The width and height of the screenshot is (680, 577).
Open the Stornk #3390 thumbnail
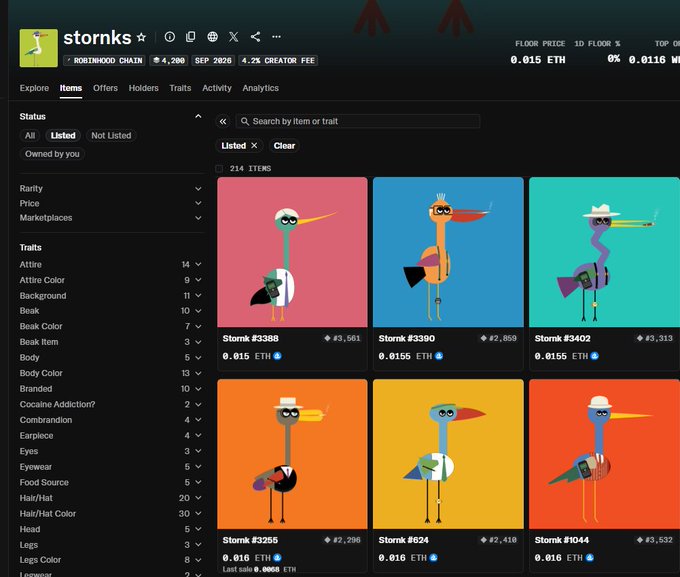click(x=448, y=252)
